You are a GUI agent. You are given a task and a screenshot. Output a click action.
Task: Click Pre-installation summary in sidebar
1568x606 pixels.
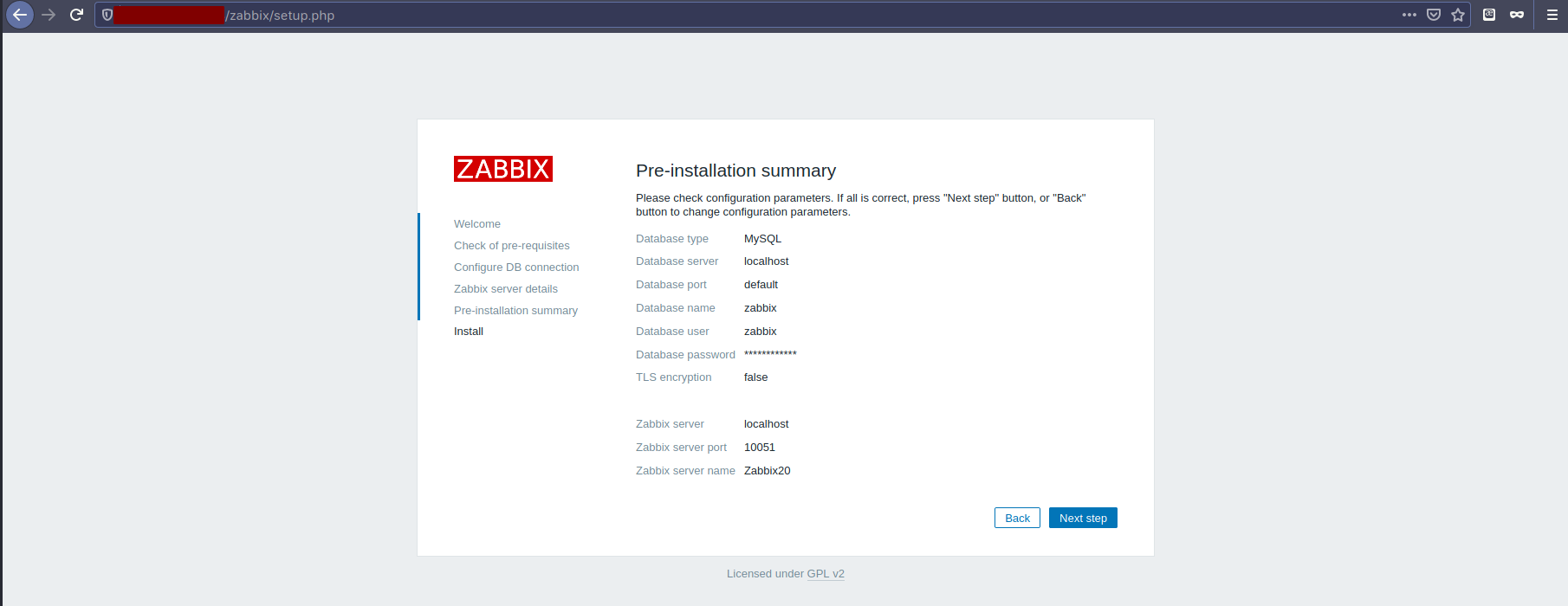click(515, 311)
